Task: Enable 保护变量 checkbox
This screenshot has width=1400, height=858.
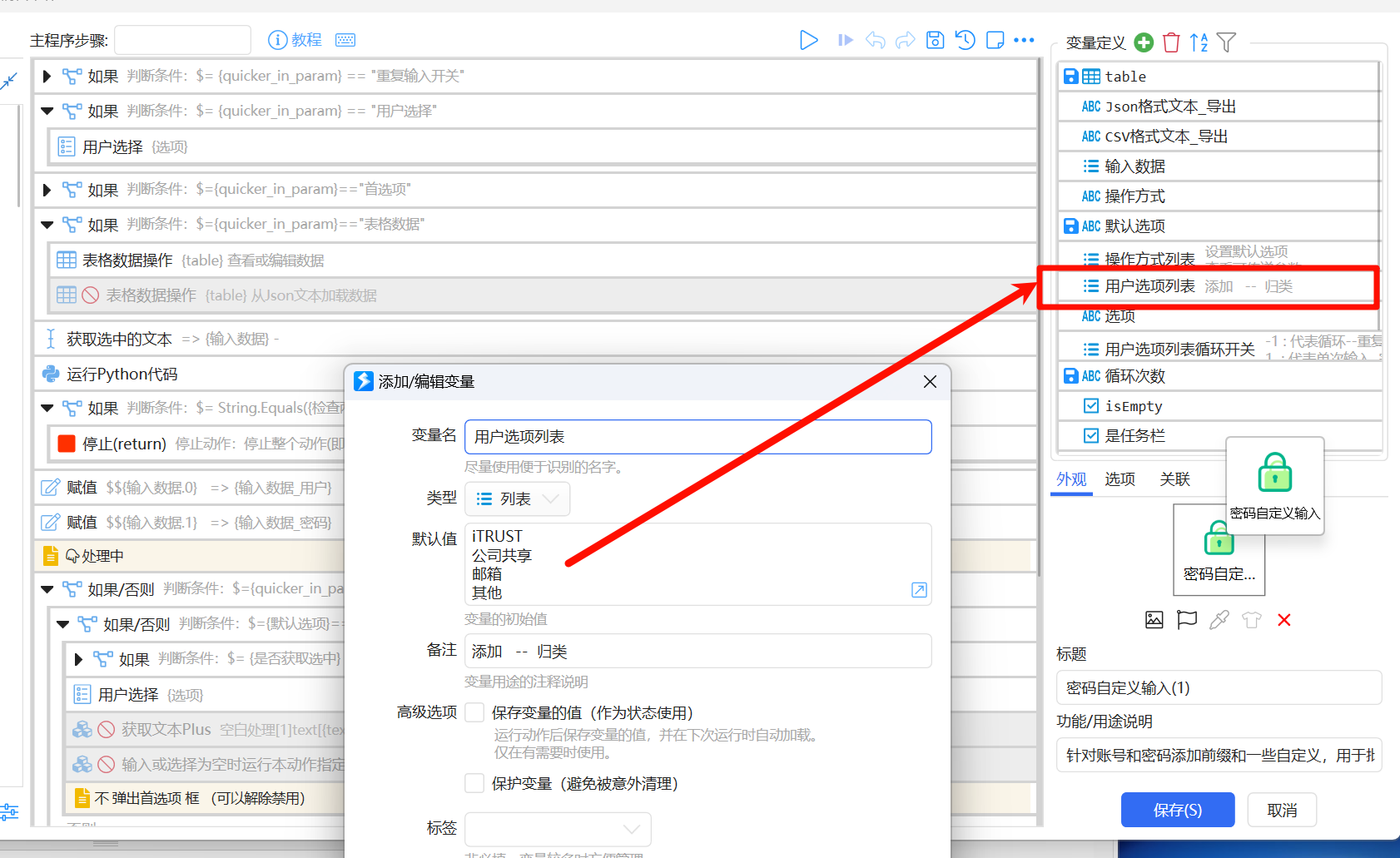Action: point(474,783)
